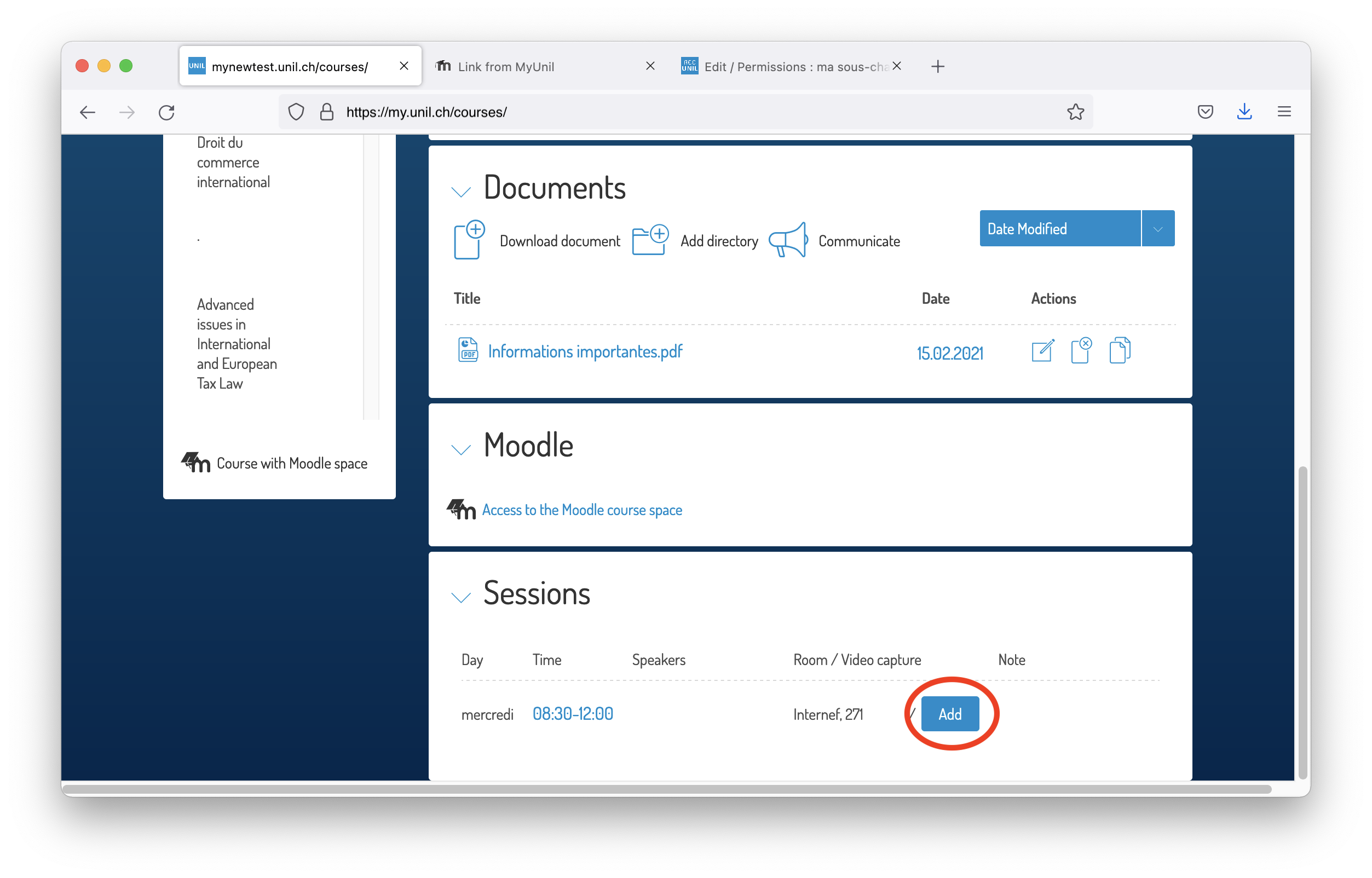Reload the current page
Screen dimensions: 1372x878
[166, 112]
